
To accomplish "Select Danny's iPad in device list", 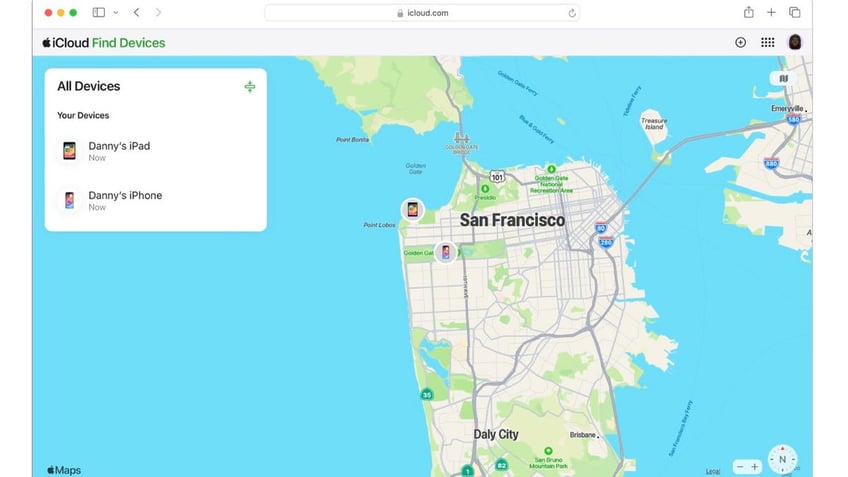I will [x=156, y=151].
